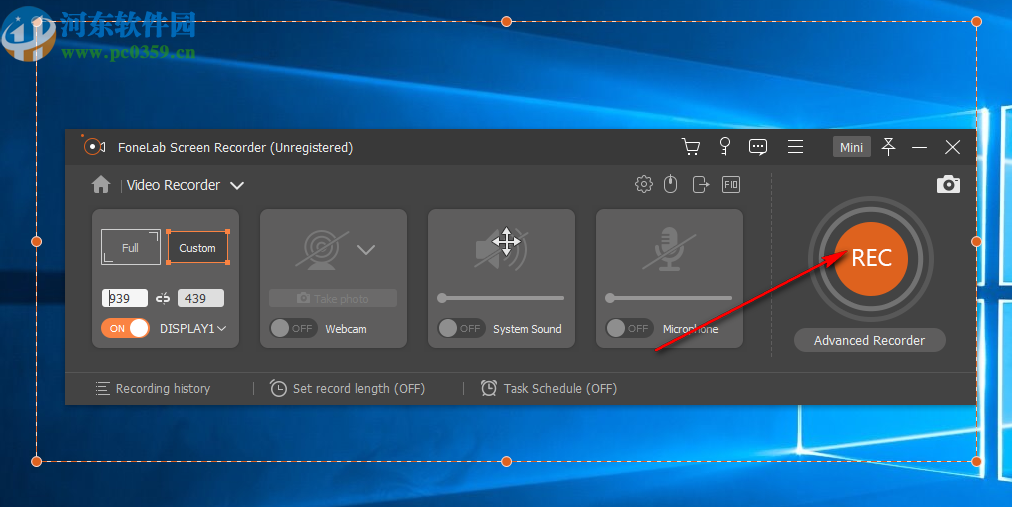Open the shopping cart purchase icon
Image resolution: width=1012 pixels, height=507 pixels.
click(x=691, y=147)
